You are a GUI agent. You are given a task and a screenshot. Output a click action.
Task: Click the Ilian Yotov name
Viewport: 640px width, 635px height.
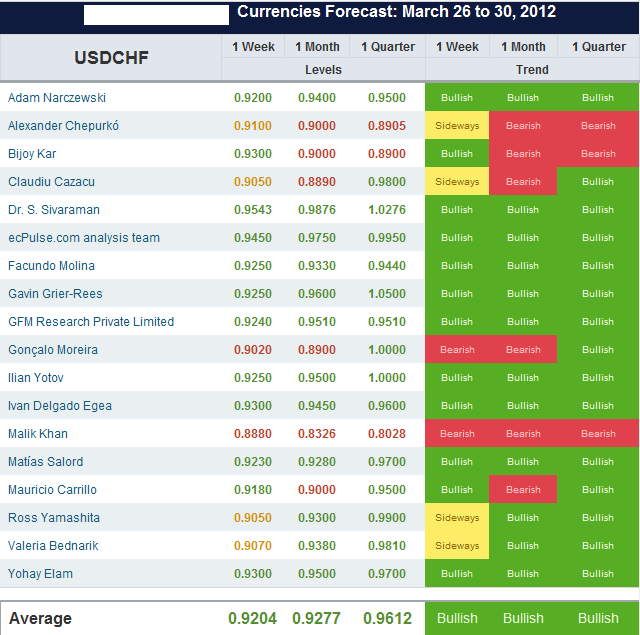pos(36,378)
